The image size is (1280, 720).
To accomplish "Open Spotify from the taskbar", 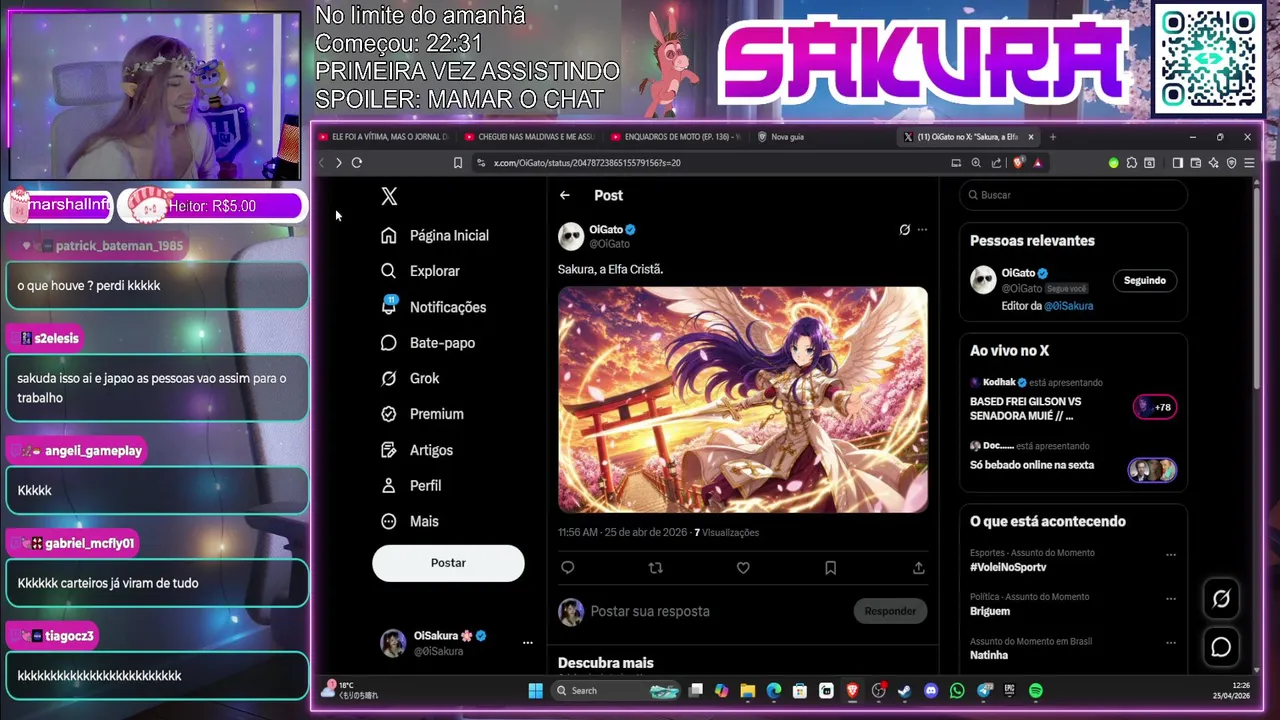I will tap(1036, 691).
